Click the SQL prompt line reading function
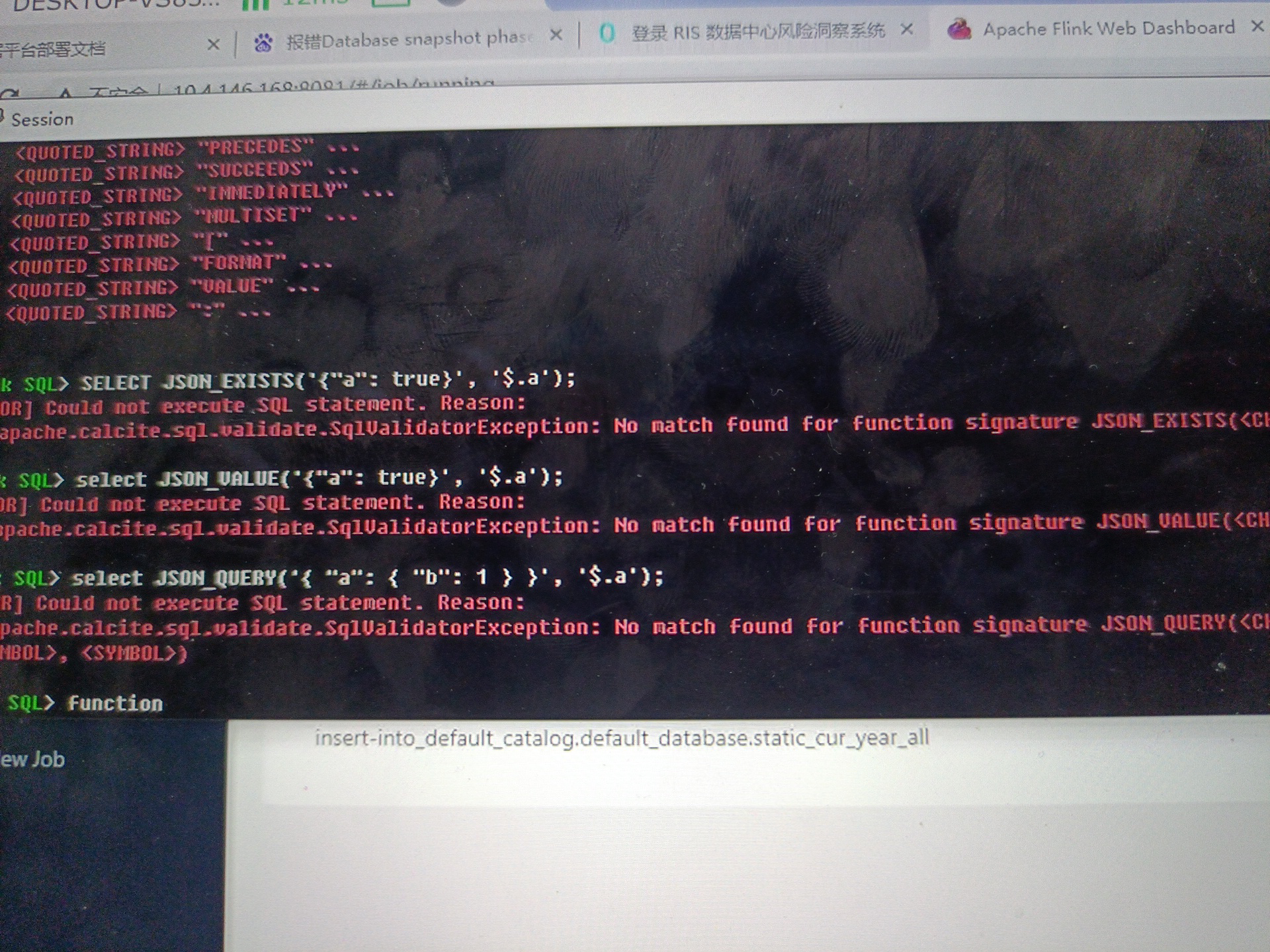Screen dimensions: 1270x952 click(84, 702)
